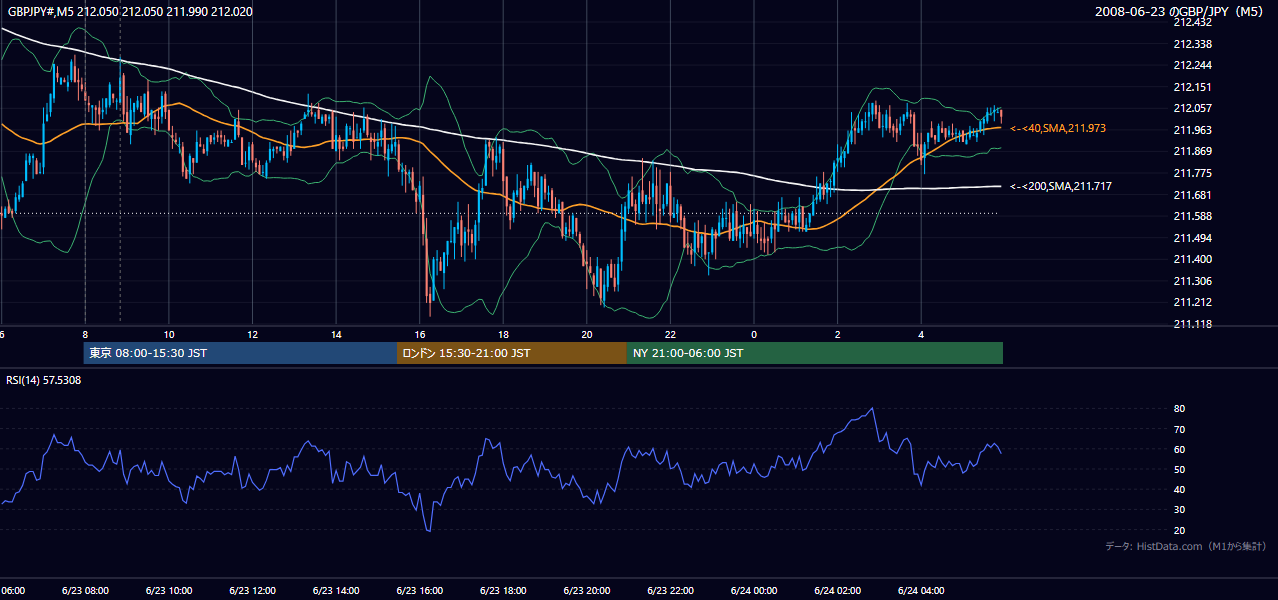1278x600 pixels.
Task: Click the データ: HistData.com source credit
Action: [1185, 546]
